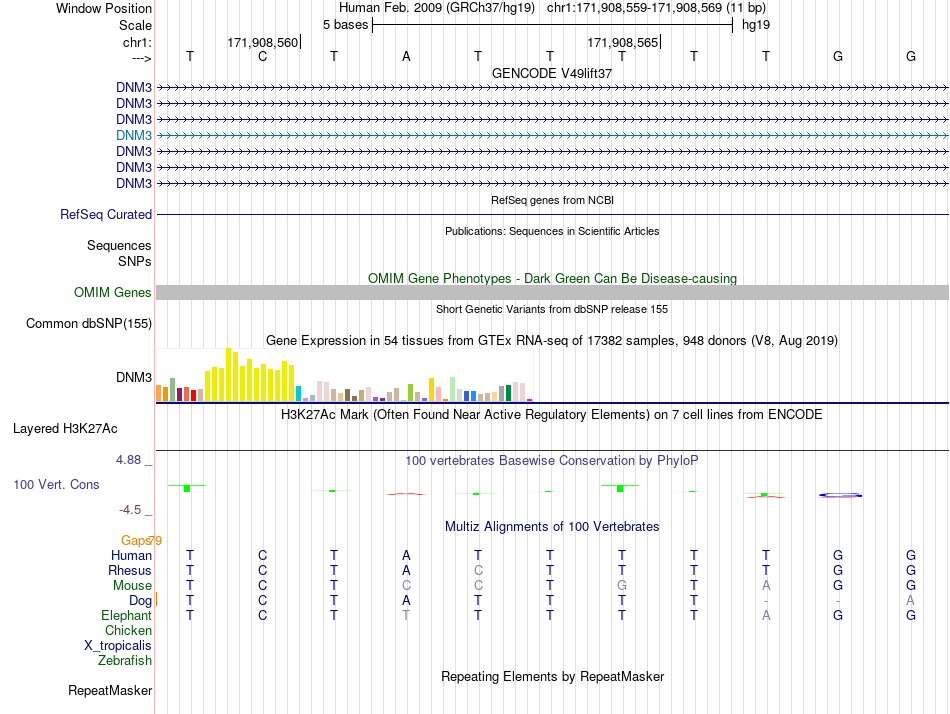Click coordinate marker 171,908,565
The width and height of the screenshot is (950, 714).
coord(623,42)
